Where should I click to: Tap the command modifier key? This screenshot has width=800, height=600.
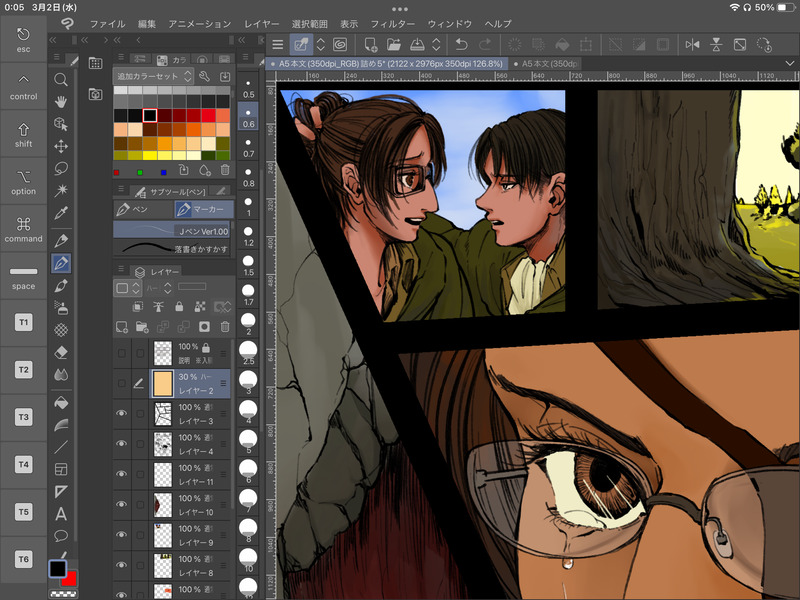coord(23,229)
